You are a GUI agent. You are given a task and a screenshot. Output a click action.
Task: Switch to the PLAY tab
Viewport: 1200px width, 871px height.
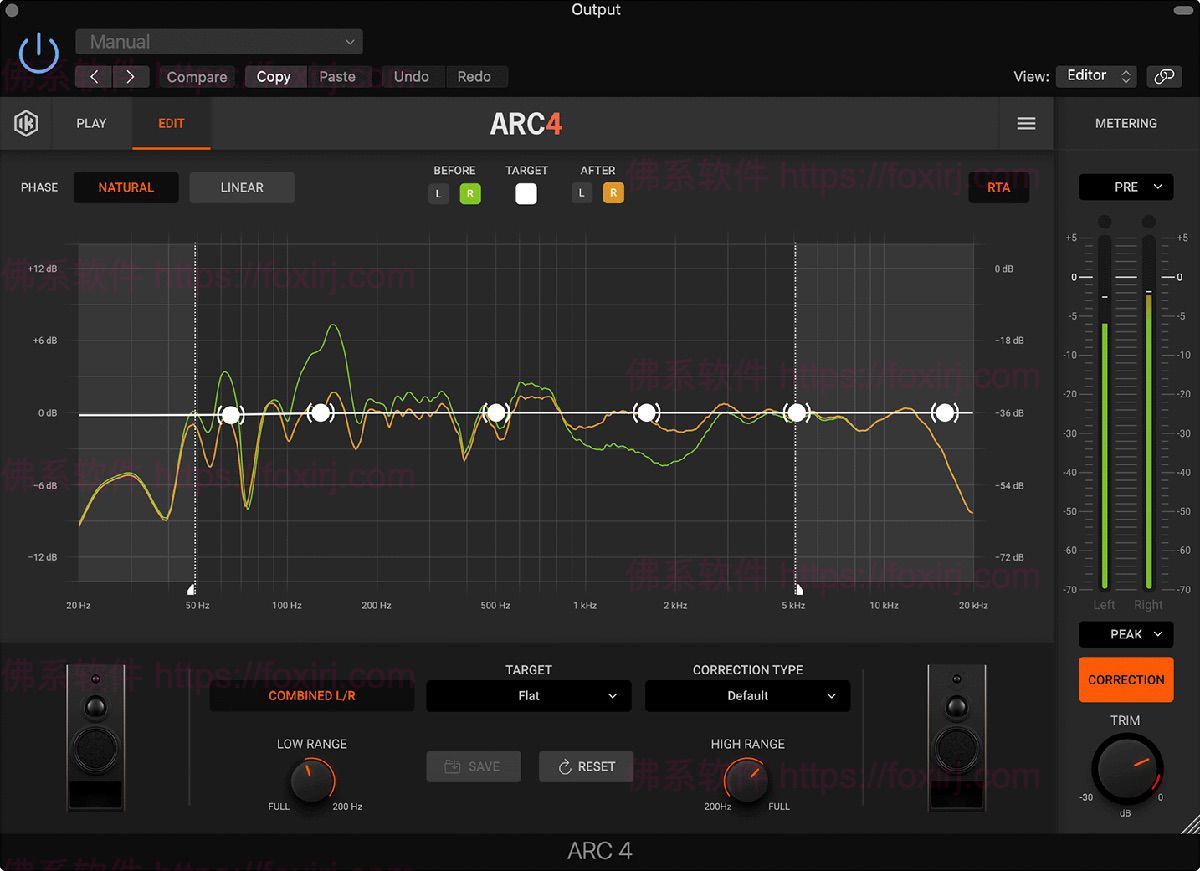click(x=91, y=123)
